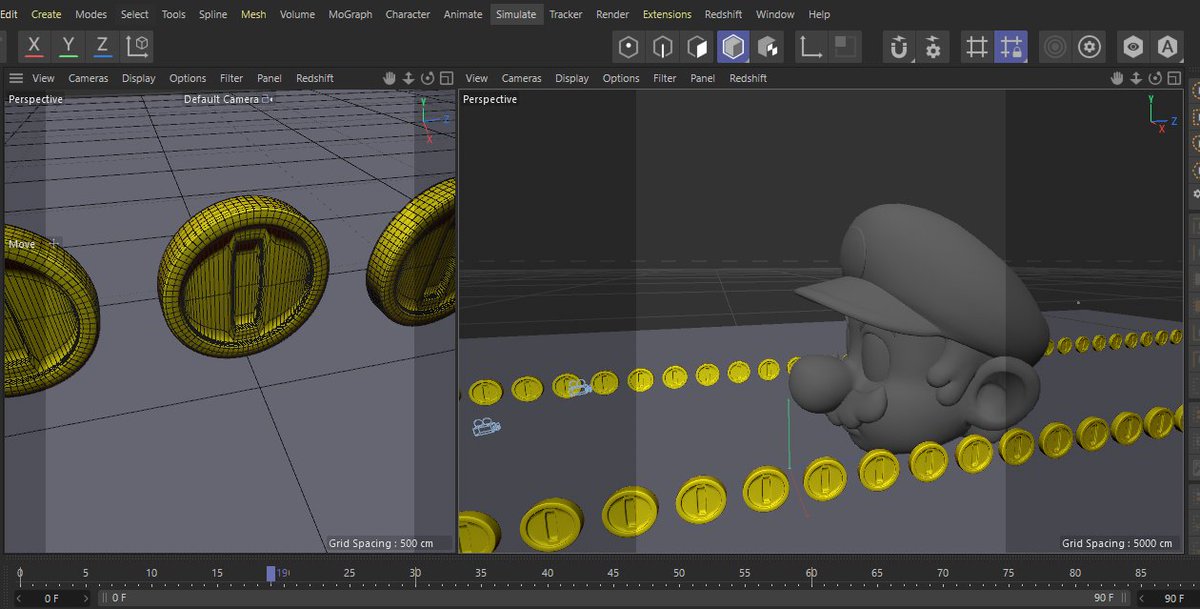Click Perspective label in left viewport

click(x=35, y=99)
